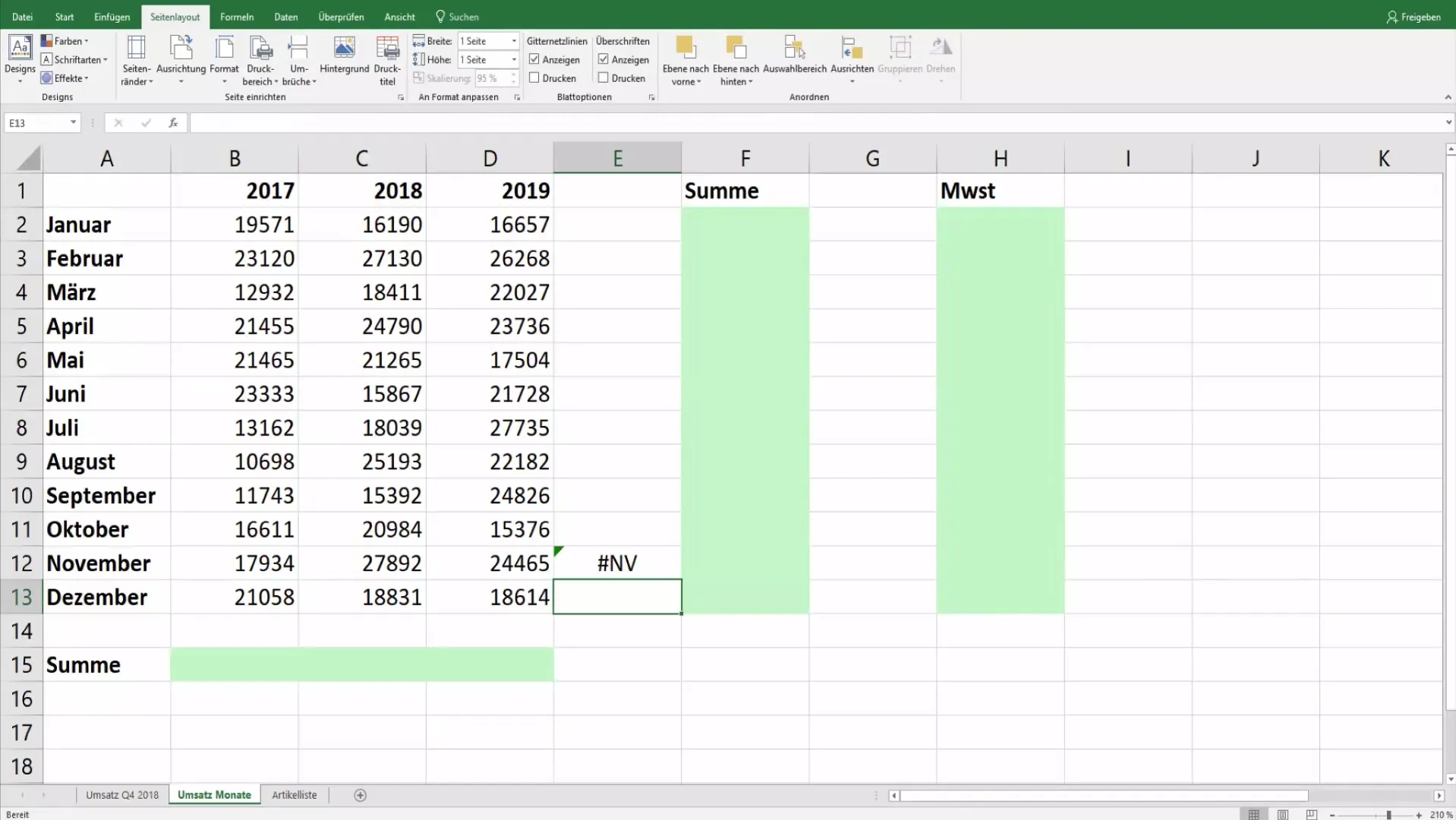Image resolution: width=1456 pixels, height=820 pixels.
Task: Open the Effekte theme effects menu
Action: coord(65,78)
